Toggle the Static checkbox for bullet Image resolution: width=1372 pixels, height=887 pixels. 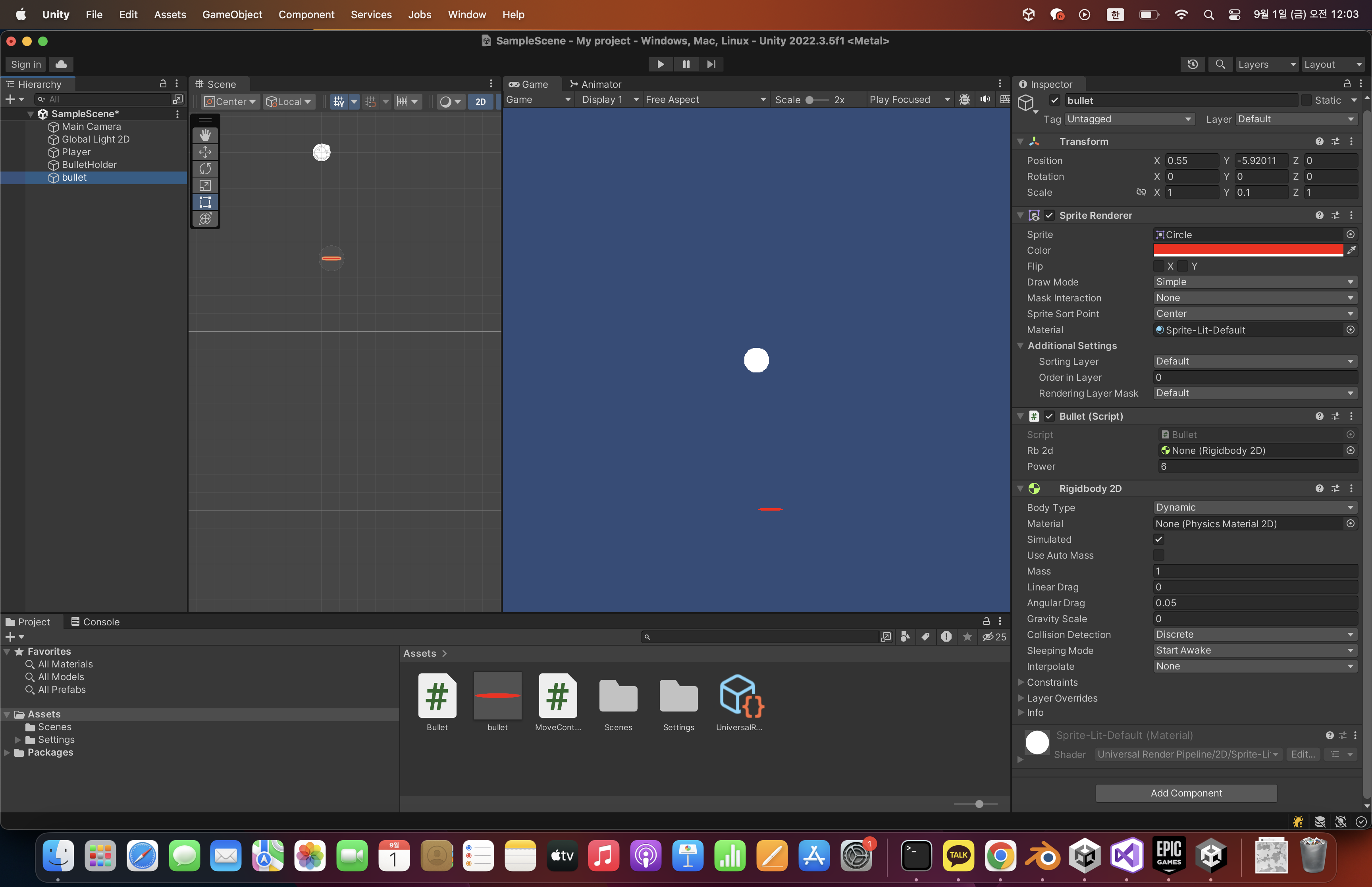point(1306,100)
